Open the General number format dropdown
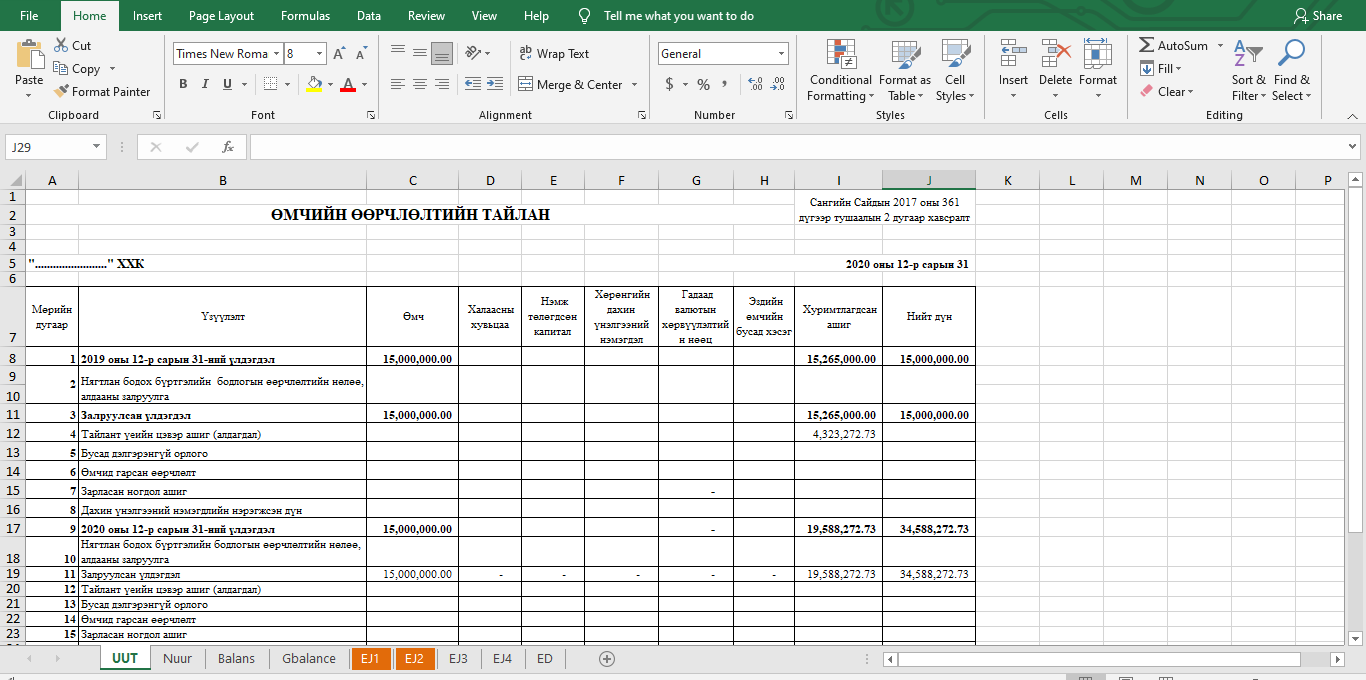Screen dimensions: 1366x680 781,54
